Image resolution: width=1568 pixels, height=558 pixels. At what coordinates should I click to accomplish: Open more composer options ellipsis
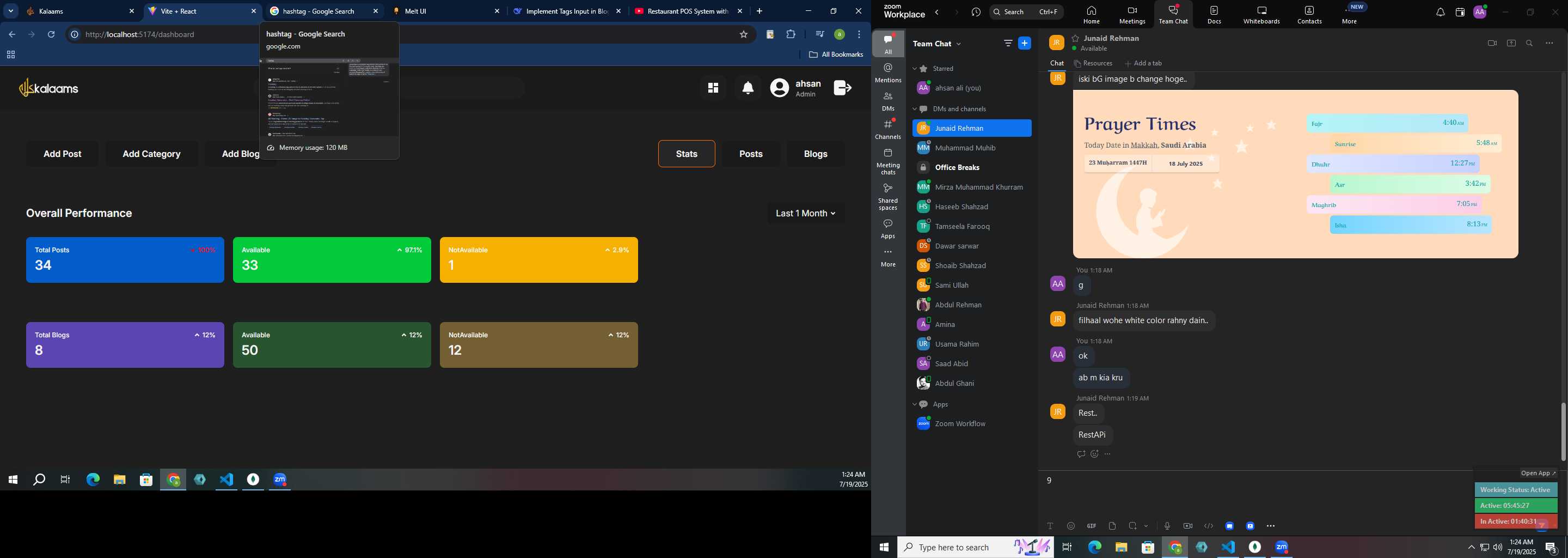1270,526
